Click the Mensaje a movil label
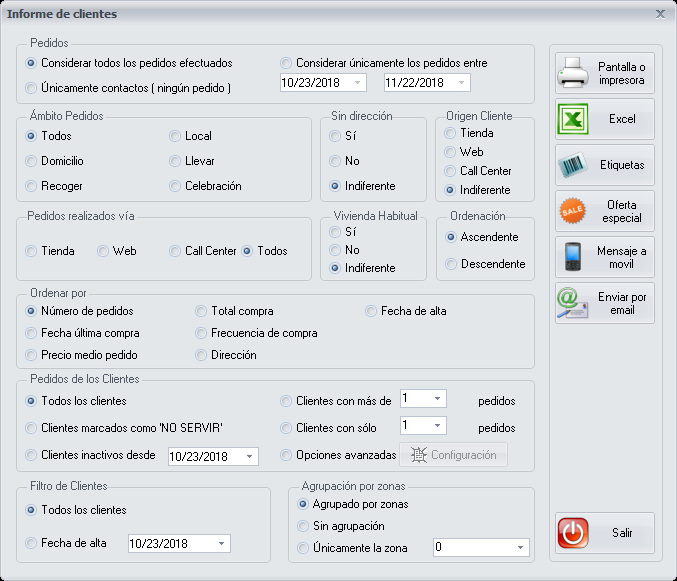Viewport: 677px width, 581px height. tap(622, 257)
